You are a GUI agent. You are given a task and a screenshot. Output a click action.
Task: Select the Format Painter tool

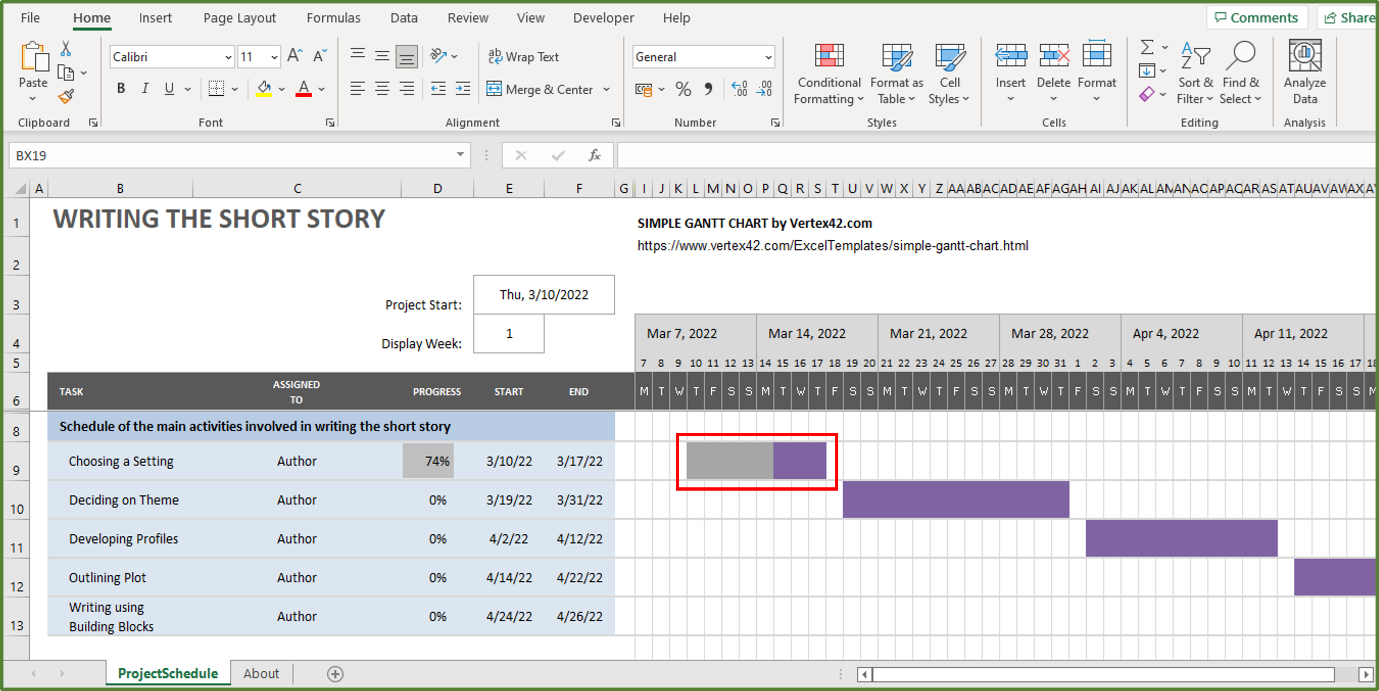pyautogui.click(x=66, y=96)
